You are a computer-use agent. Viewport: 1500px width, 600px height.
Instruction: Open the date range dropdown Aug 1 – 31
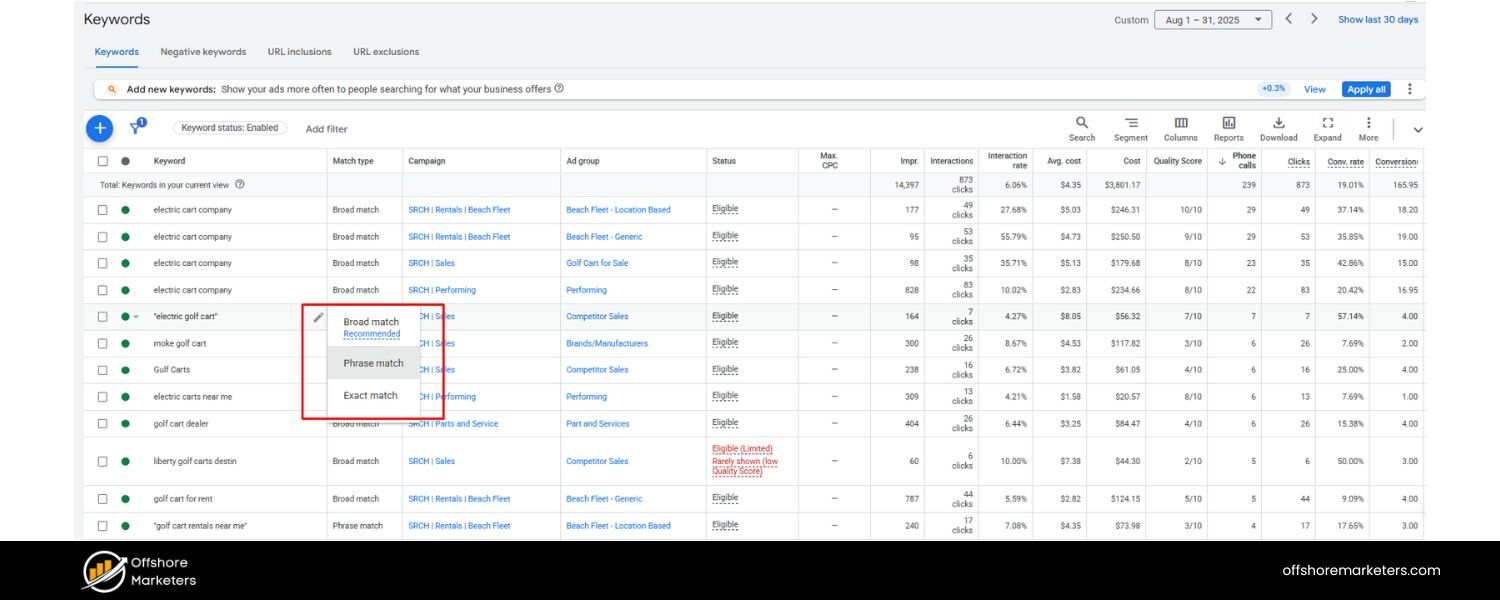tap(1212, 18)
